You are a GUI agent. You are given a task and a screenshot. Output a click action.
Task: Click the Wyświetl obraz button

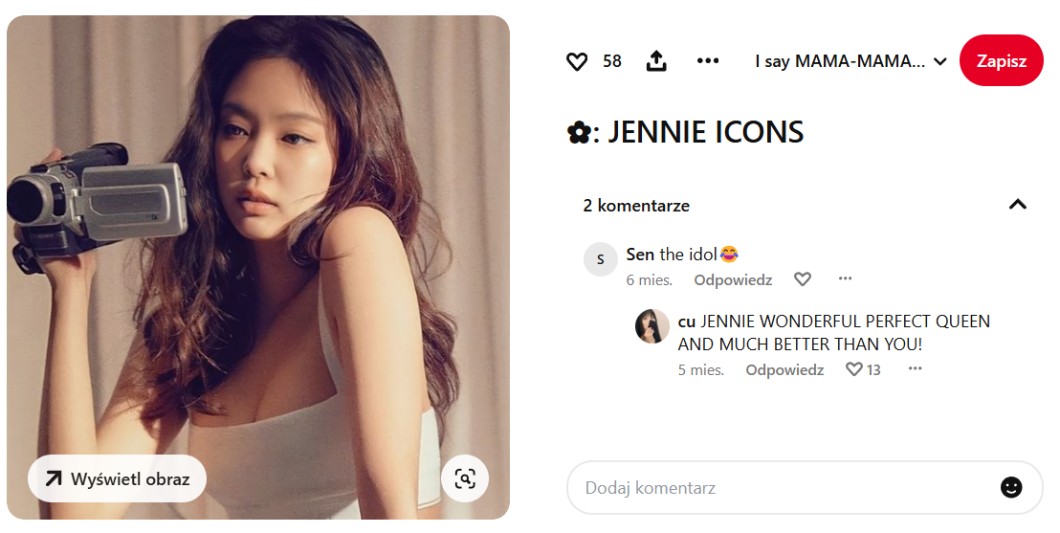click(x=117, y=479)
